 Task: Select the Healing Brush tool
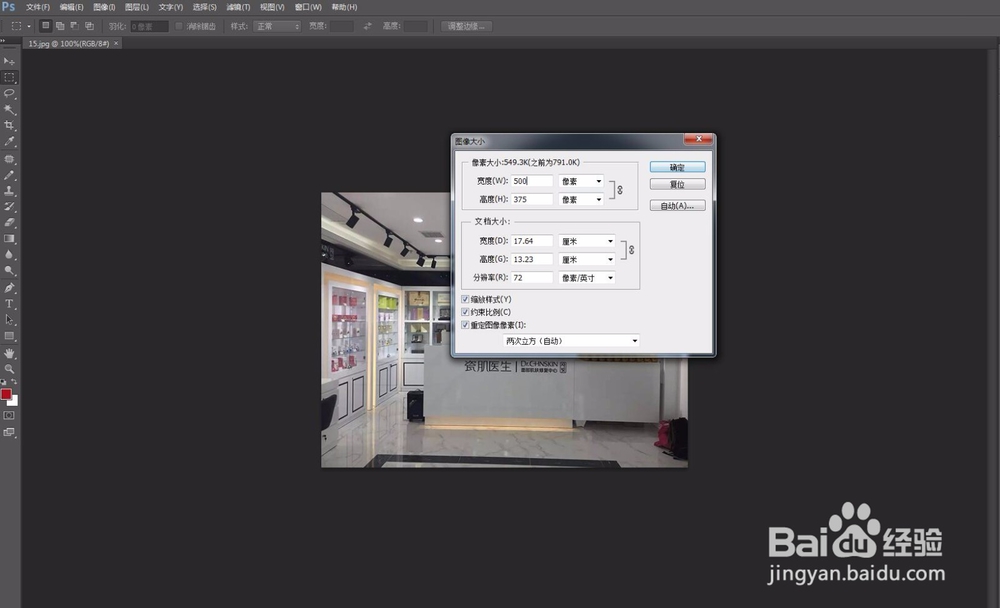pyautogui.click(x=9, y=159)
